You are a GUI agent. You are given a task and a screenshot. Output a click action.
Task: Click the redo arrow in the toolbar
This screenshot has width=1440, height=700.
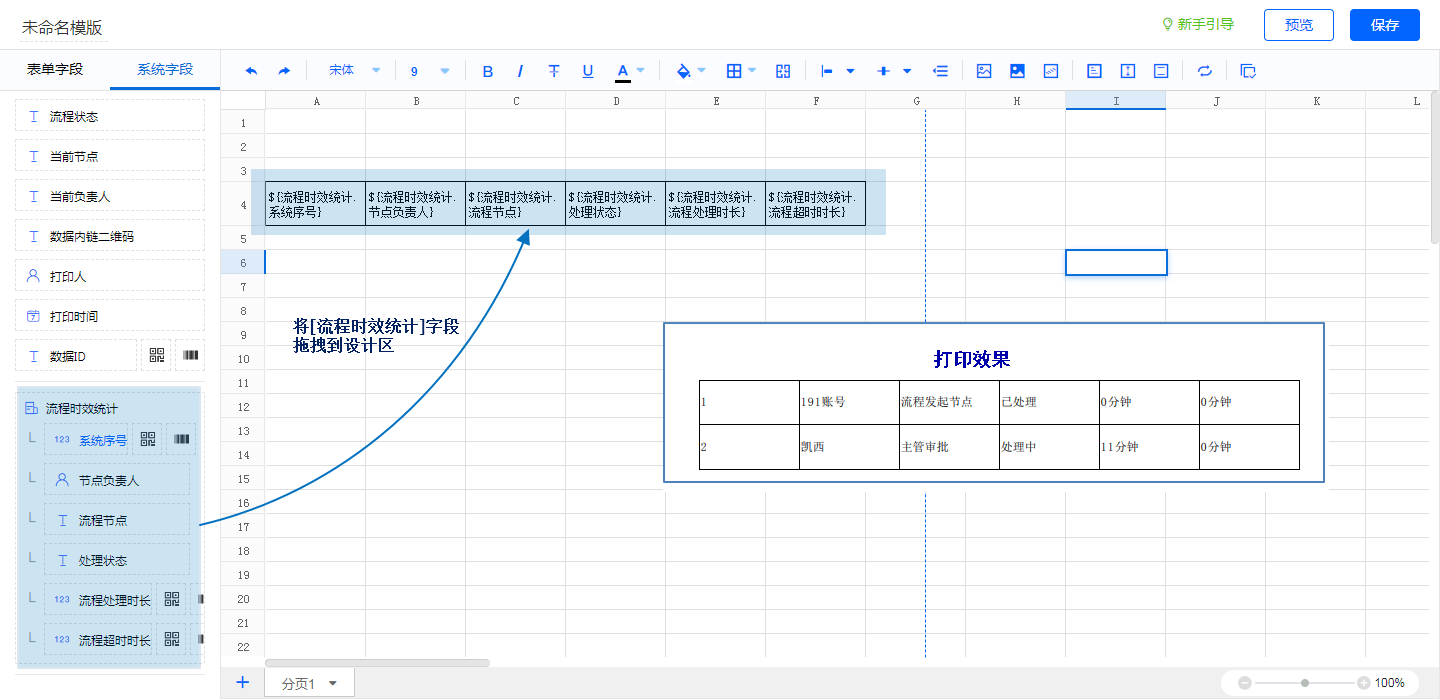[284, 71]
